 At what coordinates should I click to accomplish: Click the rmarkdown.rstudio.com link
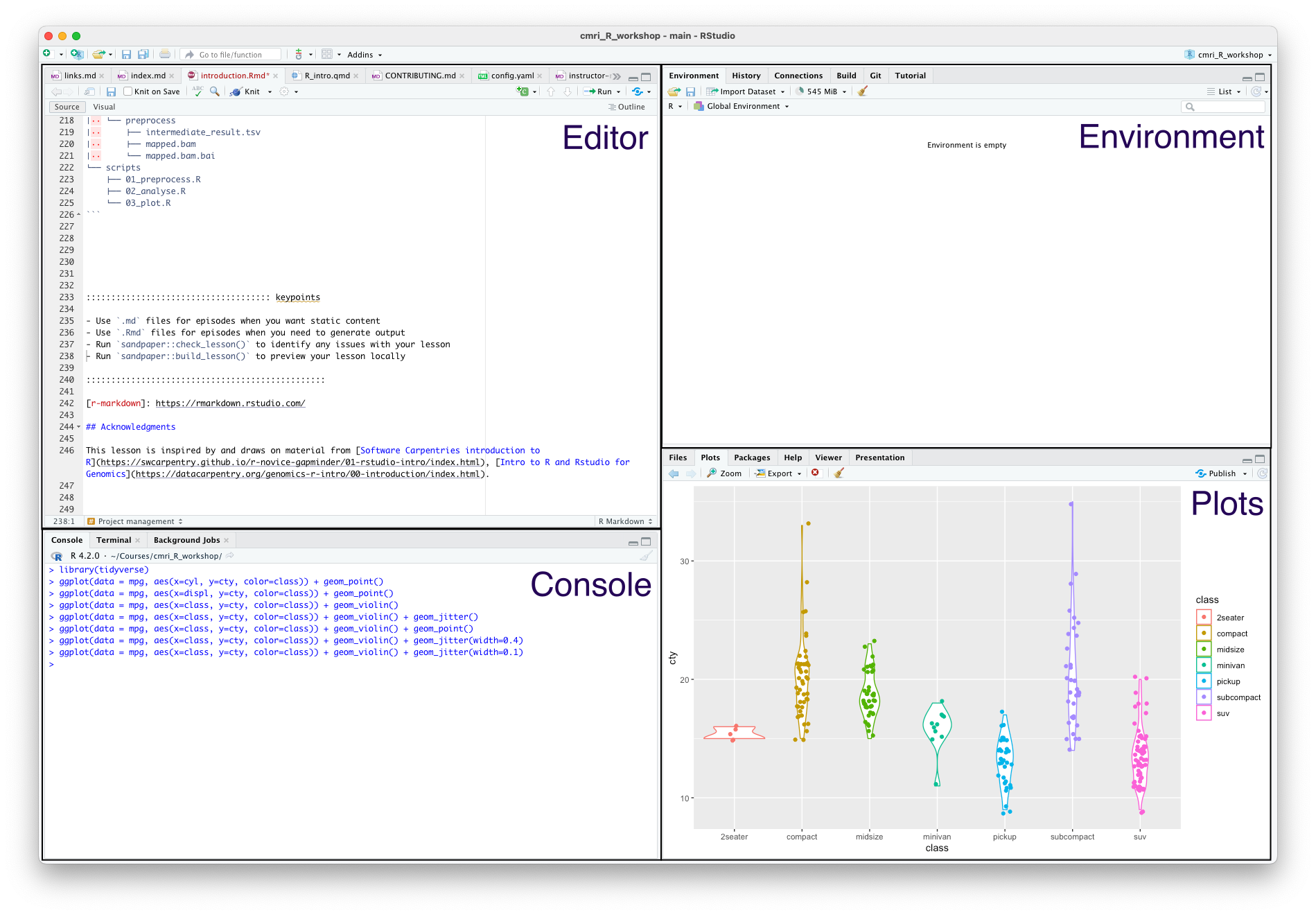(x=230, y=403)
